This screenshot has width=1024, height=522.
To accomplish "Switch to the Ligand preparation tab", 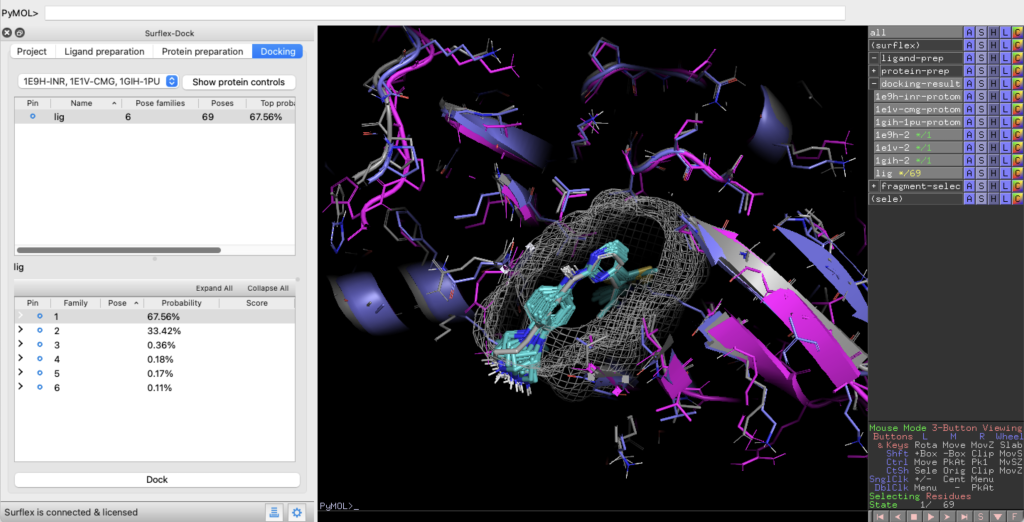I will coord(104,52).
